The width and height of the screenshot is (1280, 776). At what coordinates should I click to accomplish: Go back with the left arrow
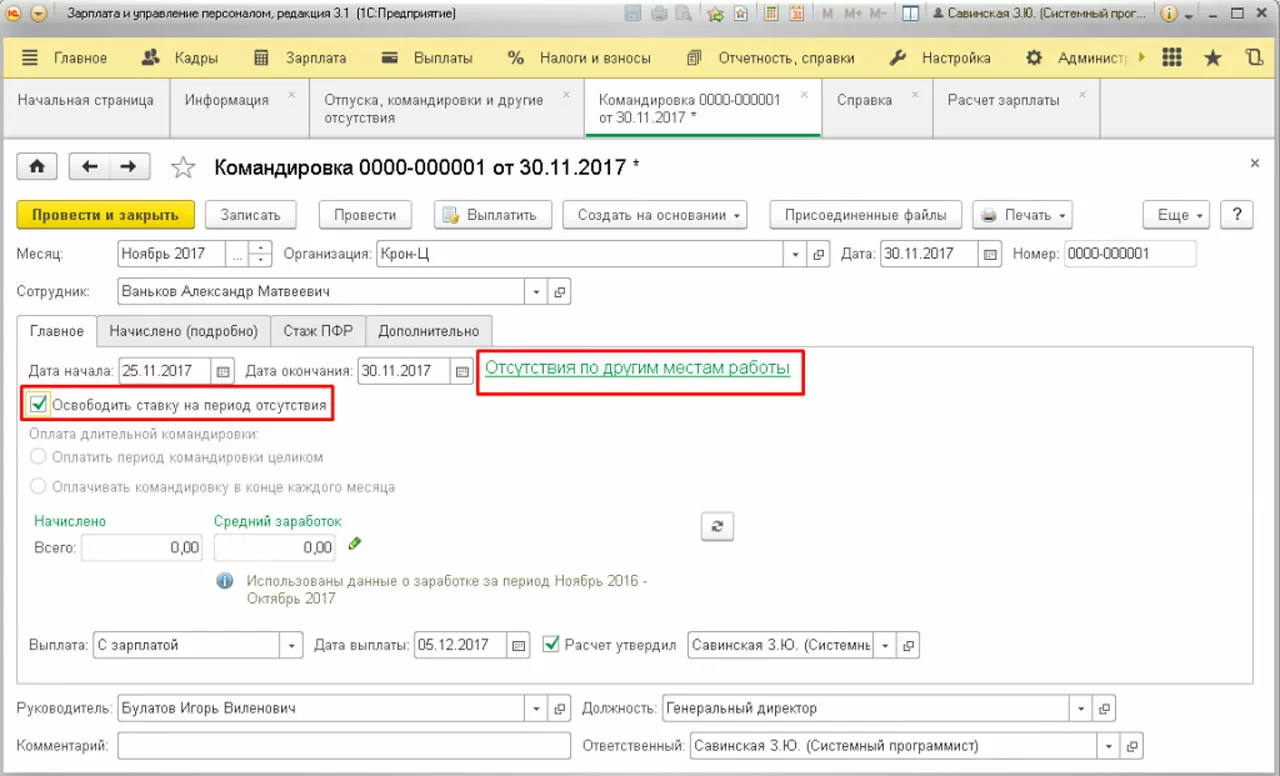click(x=89, y=167)
